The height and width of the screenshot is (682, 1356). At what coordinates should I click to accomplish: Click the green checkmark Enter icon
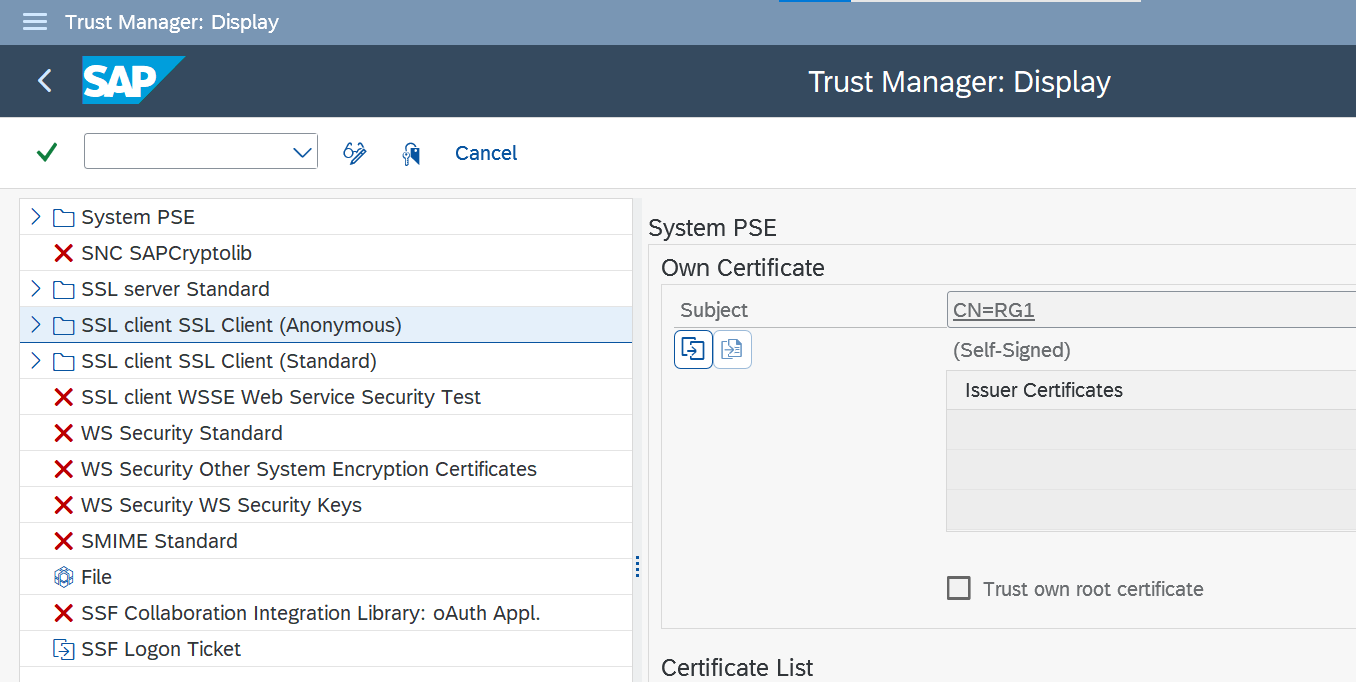(x=47, y=153)
